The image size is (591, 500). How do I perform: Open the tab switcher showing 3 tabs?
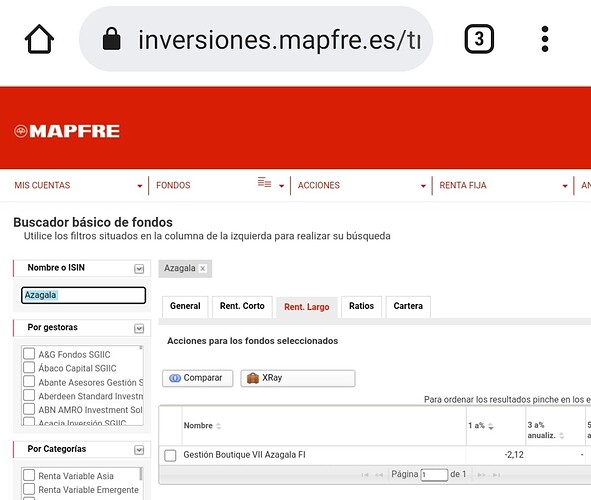pos(479,39)
